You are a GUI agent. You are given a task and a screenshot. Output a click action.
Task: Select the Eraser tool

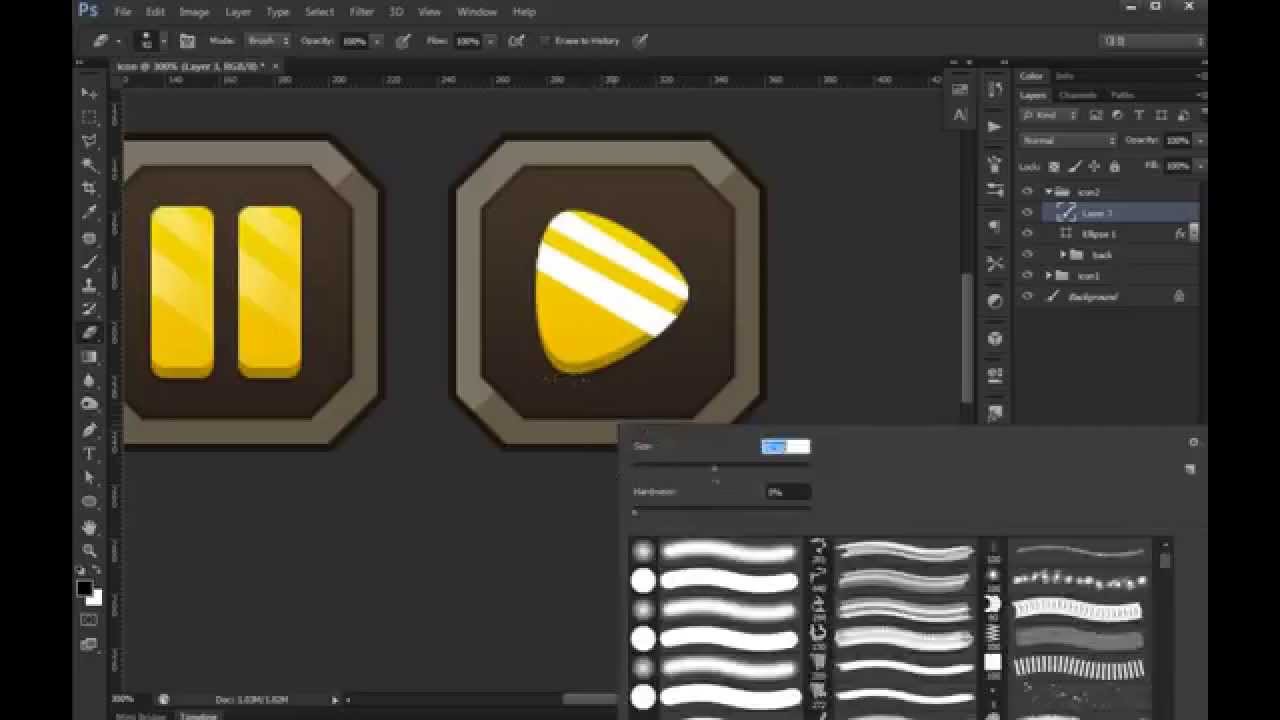(x=90, y=333)
